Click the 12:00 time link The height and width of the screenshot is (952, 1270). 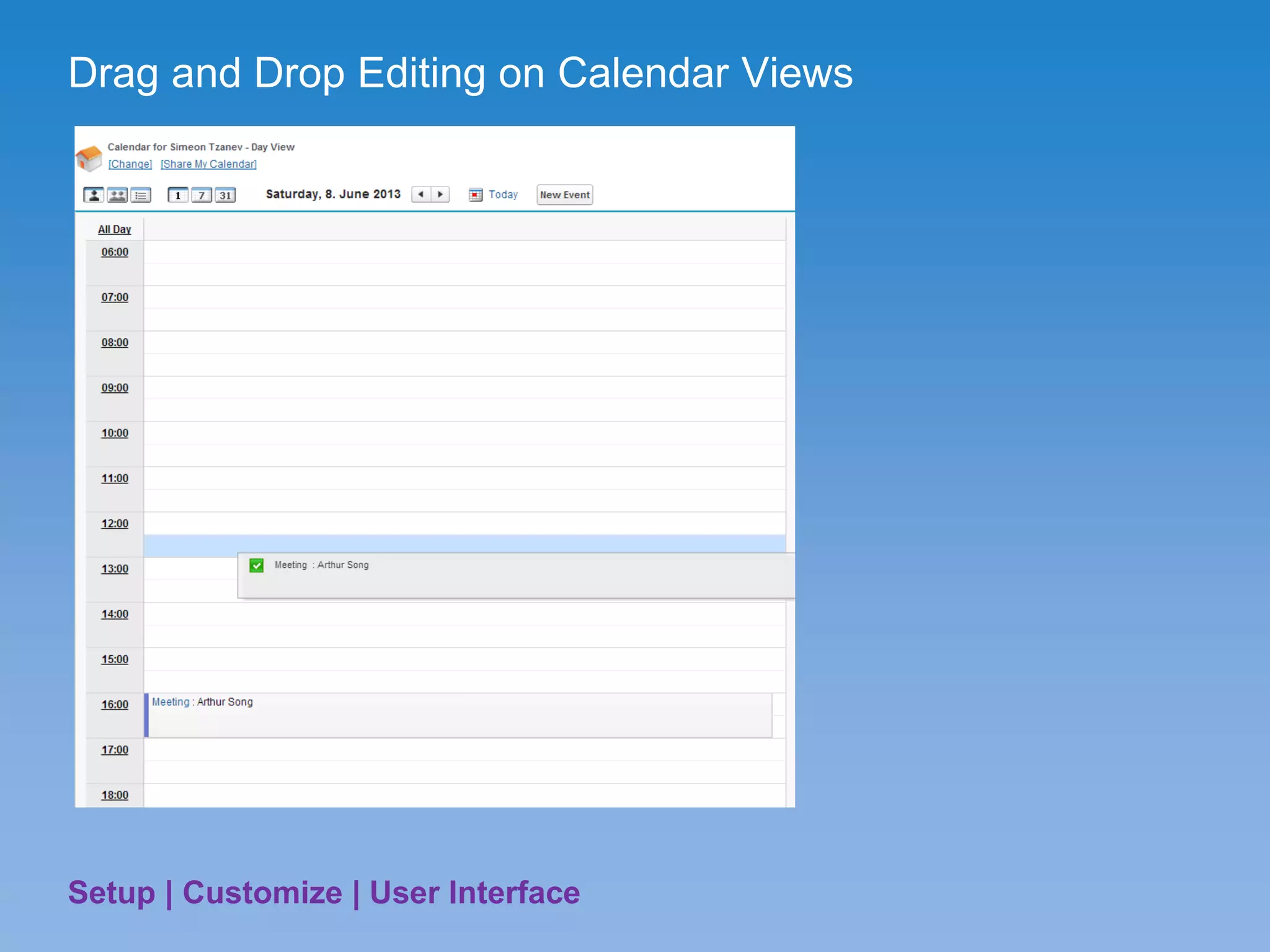coord(115,524)
